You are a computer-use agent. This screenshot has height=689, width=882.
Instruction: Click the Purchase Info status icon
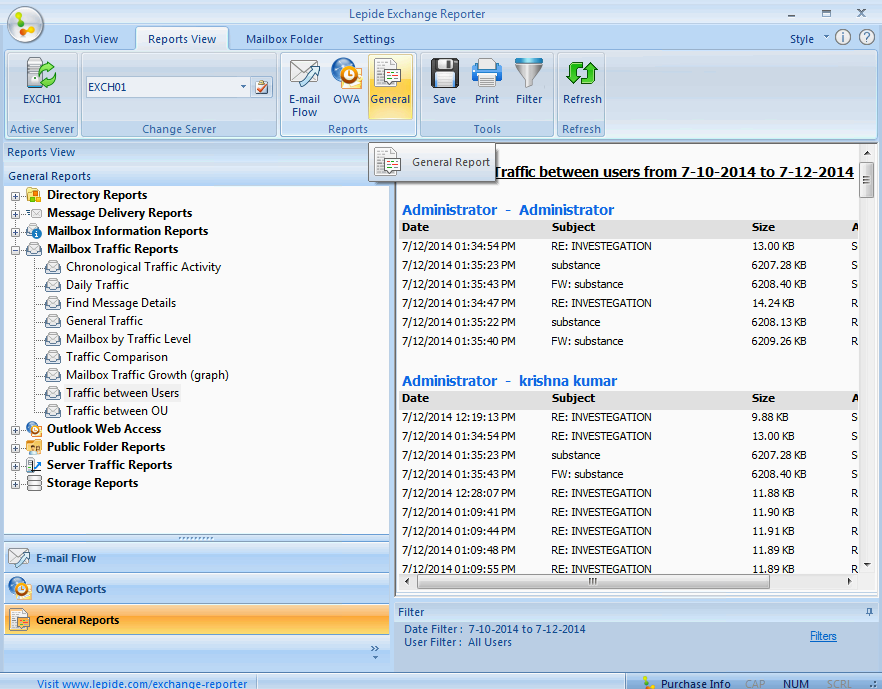coord(649,682)
